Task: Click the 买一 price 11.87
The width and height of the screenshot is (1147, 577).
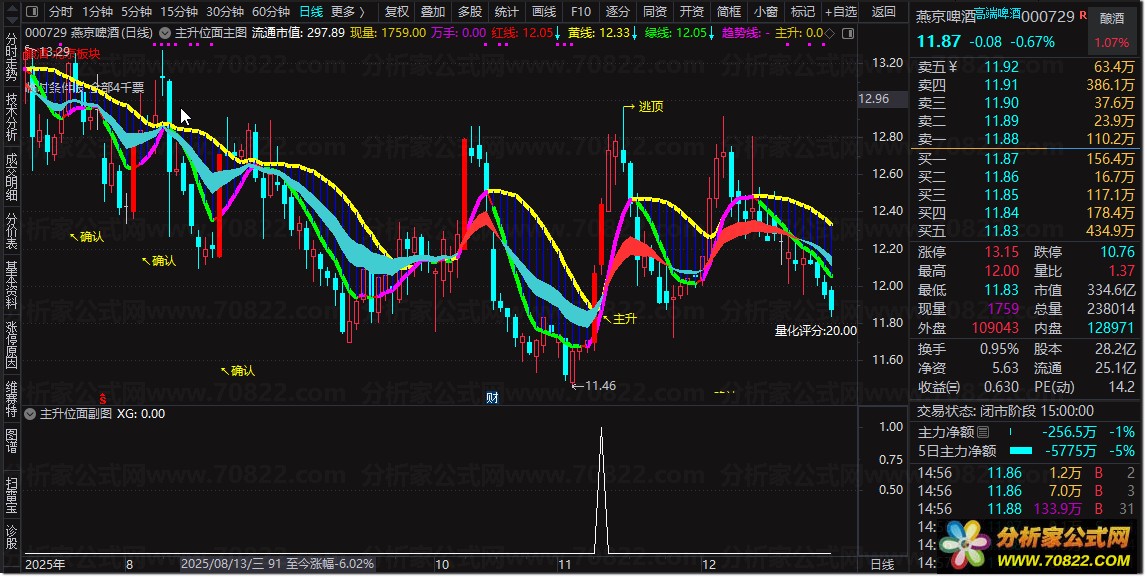Action: (1001, 159)
